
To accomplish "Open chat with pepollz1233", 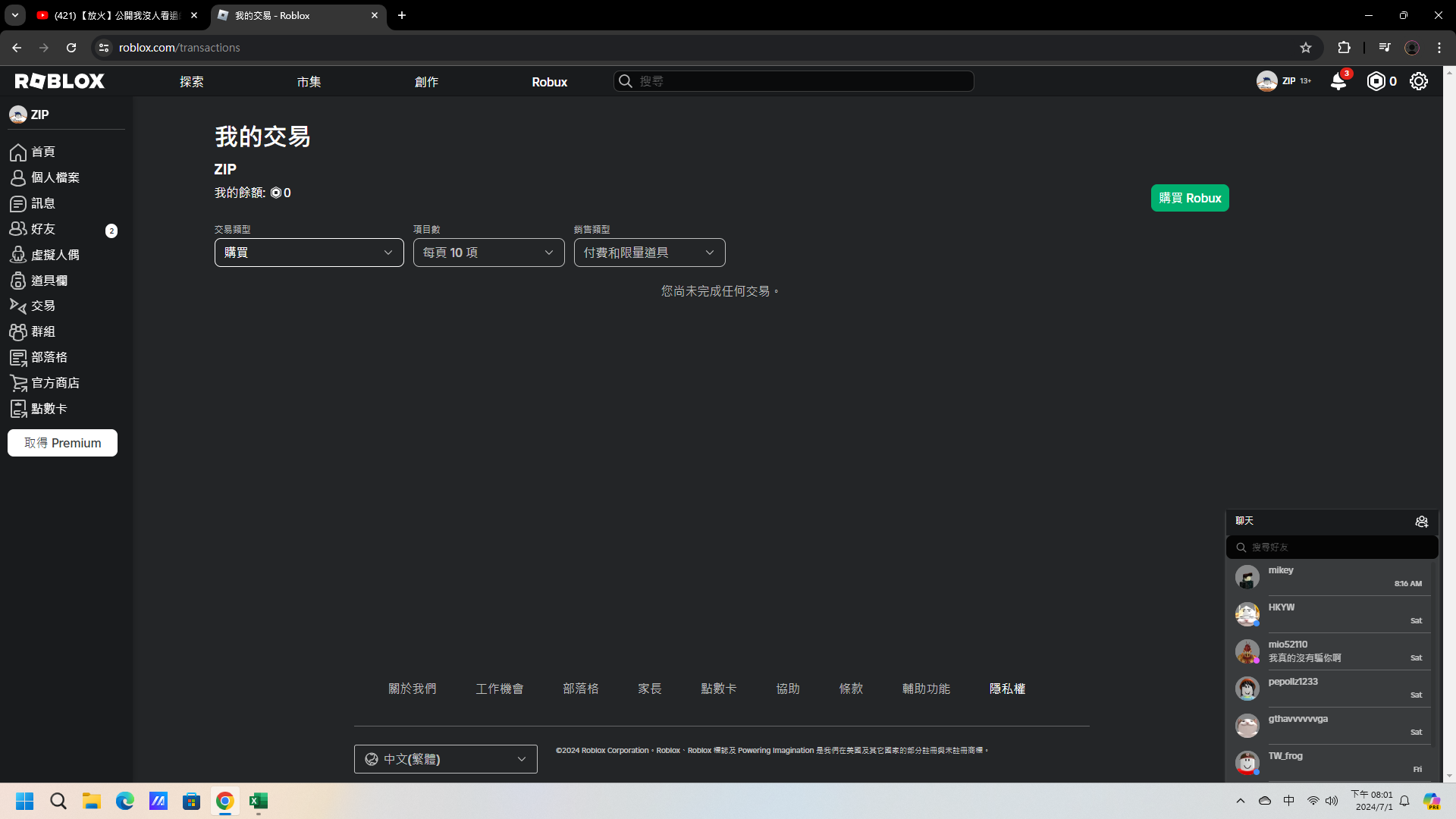I will pos(1332,689).
